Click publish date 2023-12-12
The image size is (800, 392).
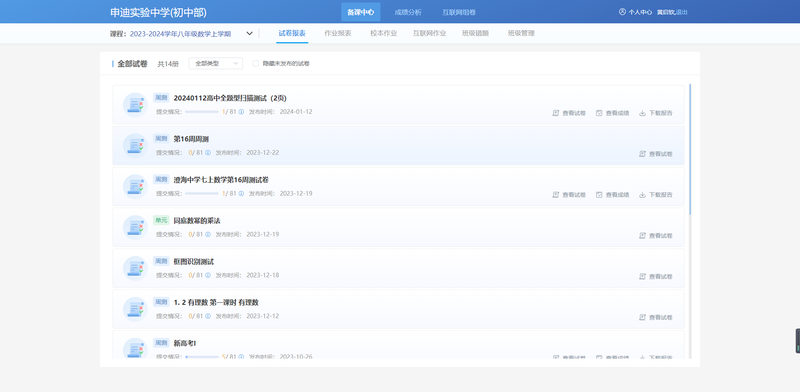(263, 316)
